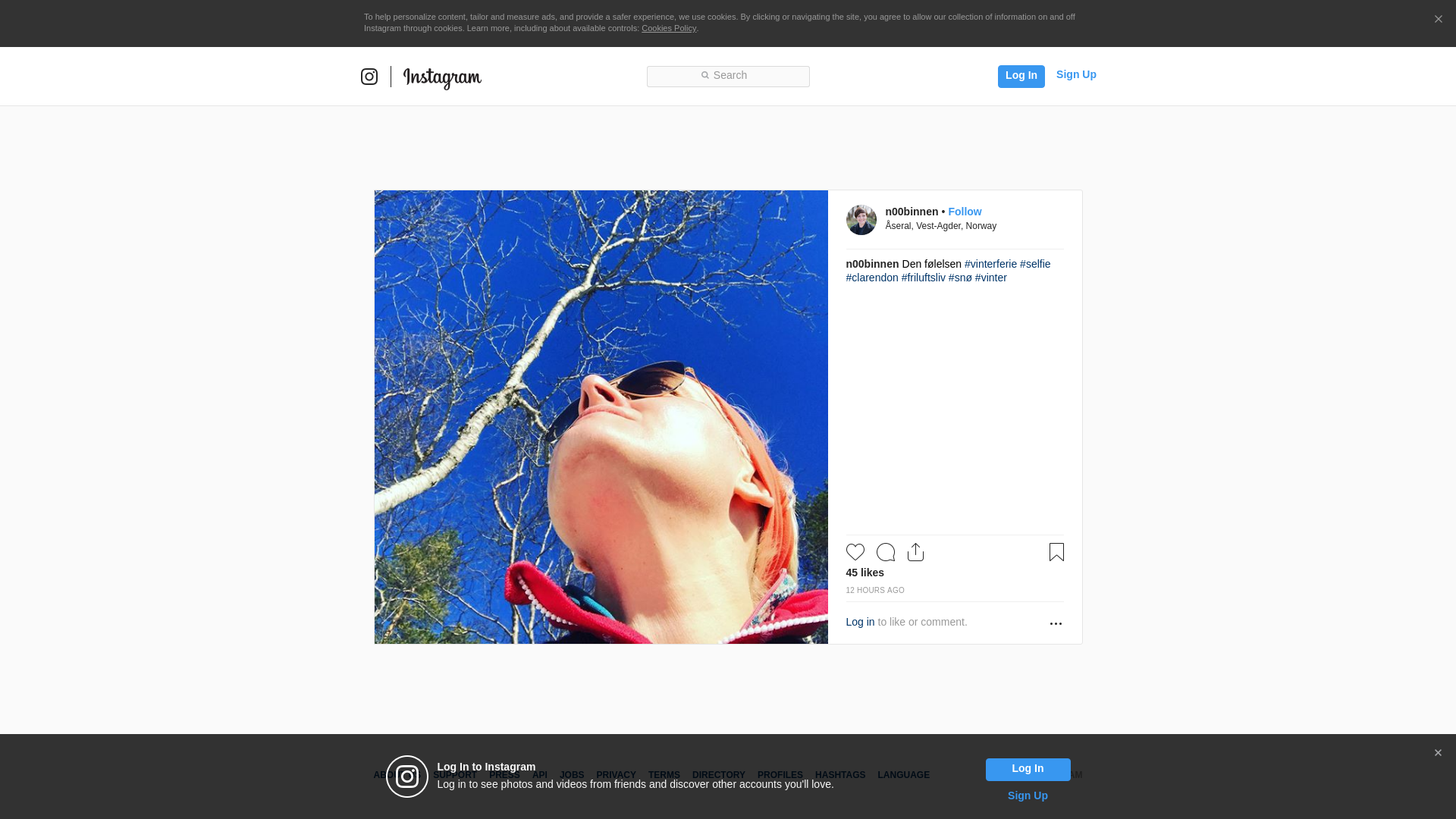Open the PRIVACY footer link
Image resolution: width=1456 pixels, height=819 pixels.
coord(616,775)
